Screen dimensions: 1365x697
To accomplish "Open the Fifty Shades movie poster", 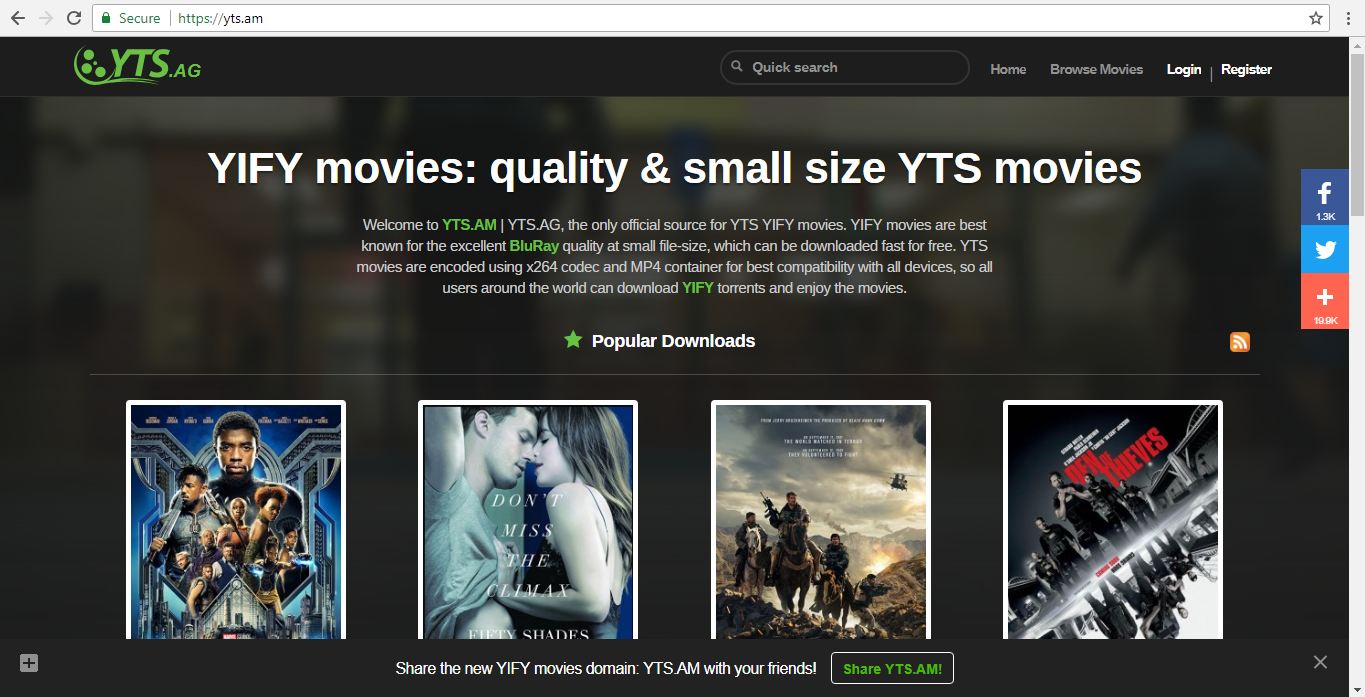I will [x=528, y=520].
